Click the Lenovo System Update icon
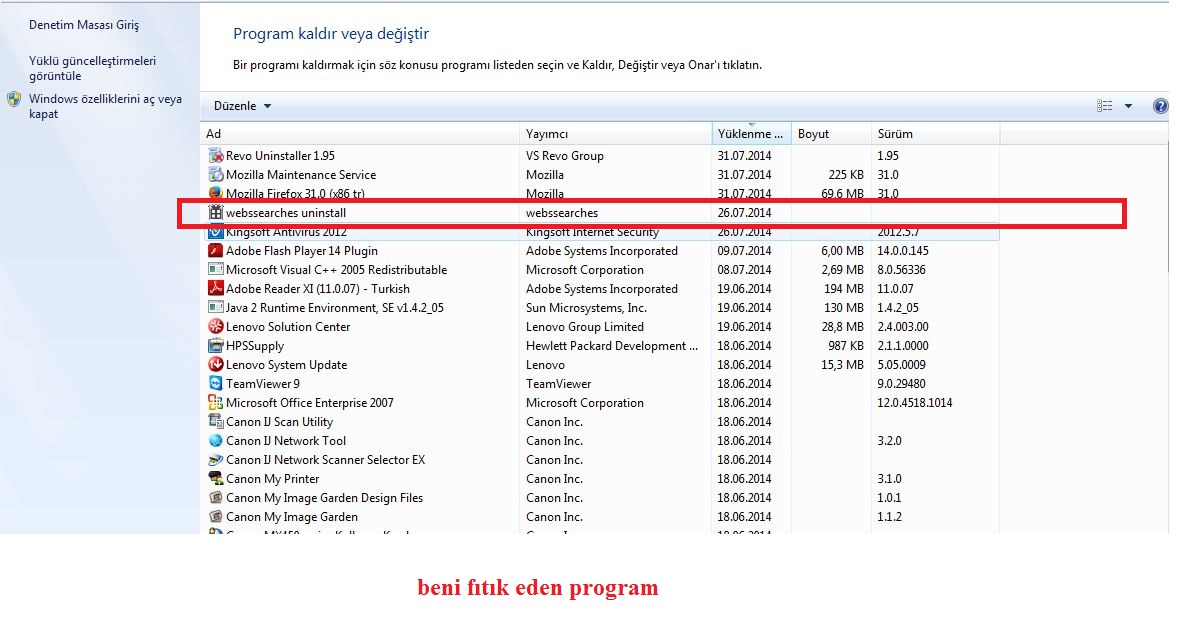 pos(215,365)
